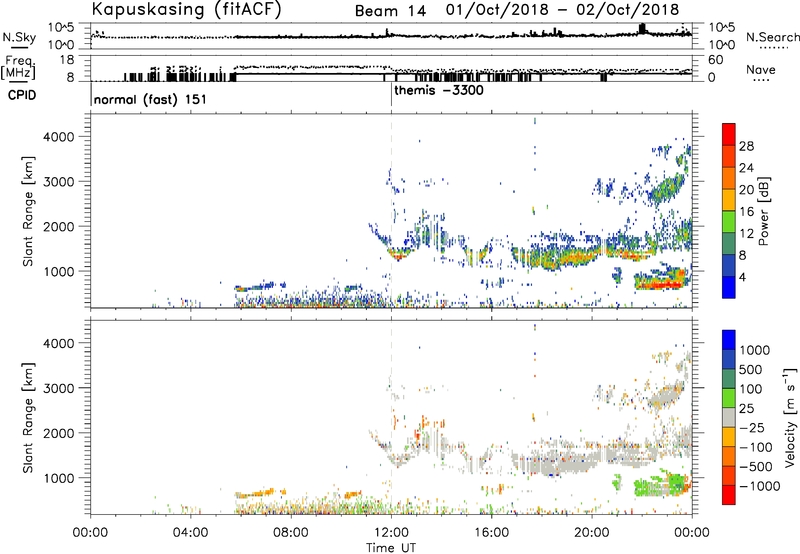Click the date range '01/Oct/2018 - 02/Oct/2018'
The width and height of the screenshot is (800, 554).
point(562,10)
